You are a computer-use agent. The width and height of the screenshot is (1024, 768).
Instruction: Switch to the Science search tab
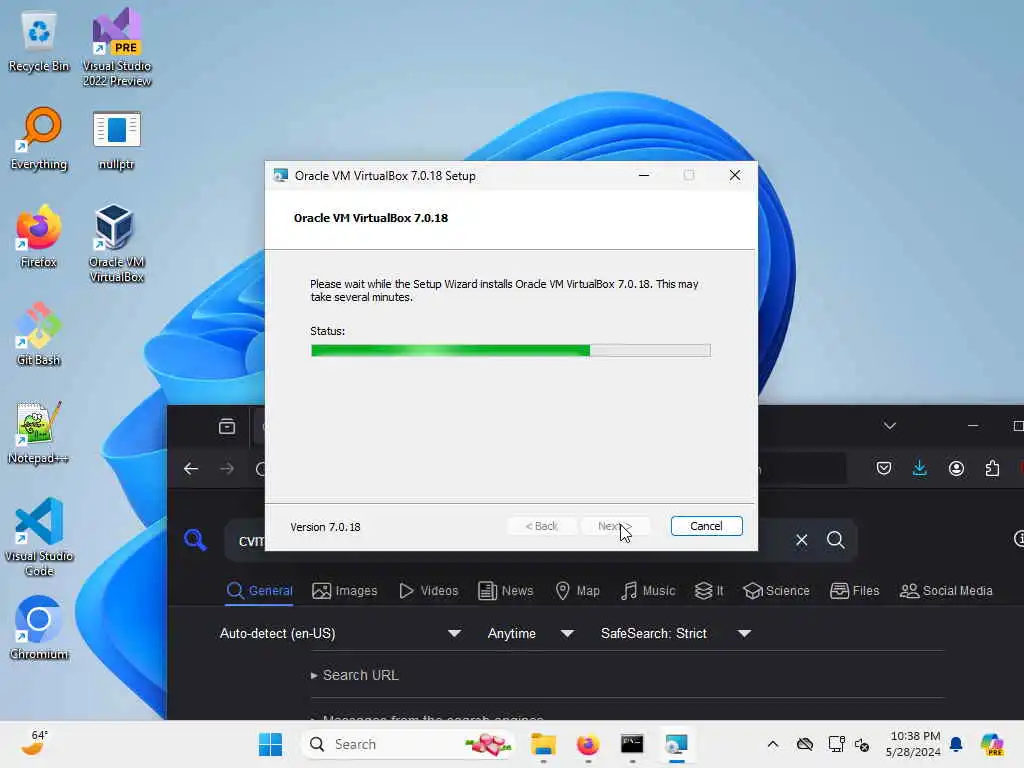[776, 591]
